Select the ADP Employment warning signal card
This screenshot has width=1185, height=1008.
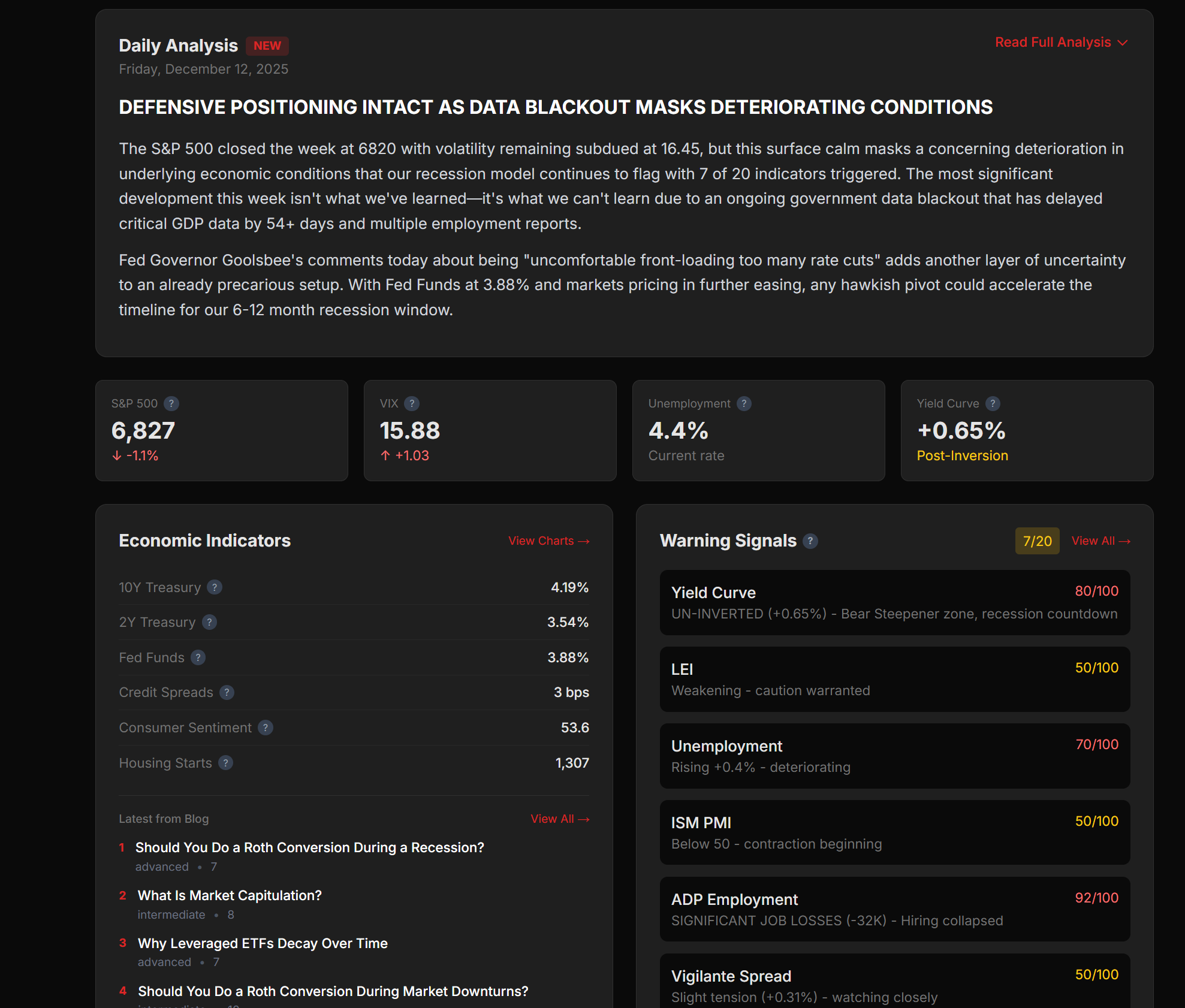click(x=894, y=909)
